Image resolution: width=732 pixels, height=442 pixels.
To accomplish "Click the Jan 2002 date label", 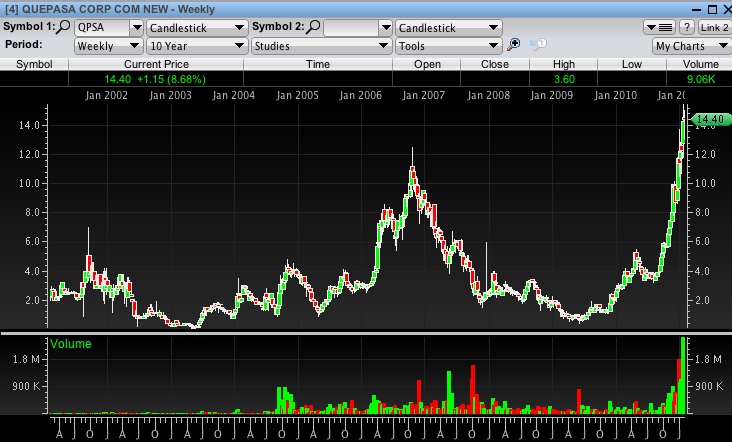I will click(x=106, y=95).
